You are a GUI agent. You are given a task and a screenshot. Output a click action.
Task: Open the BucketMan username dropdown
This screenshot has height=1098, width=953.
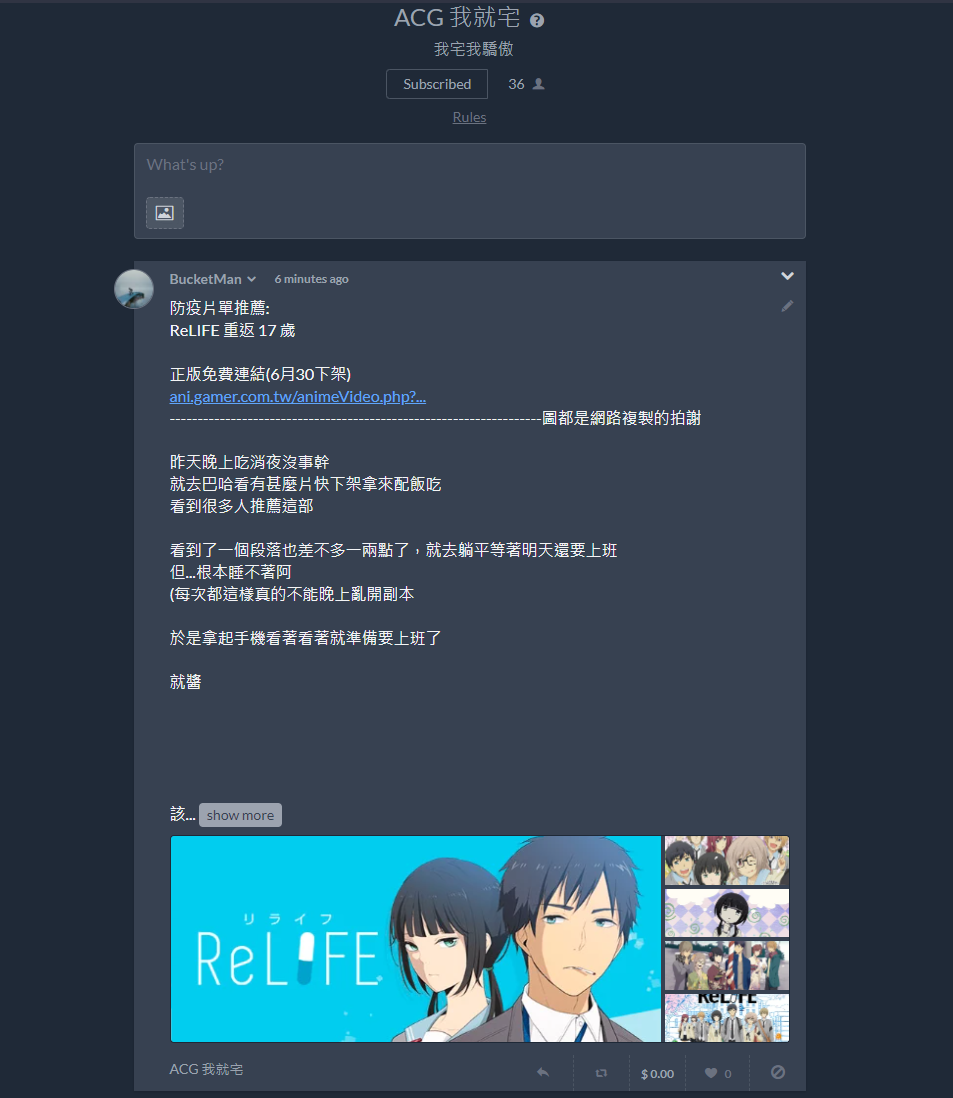pyautogui.click(x=213, y=279)
